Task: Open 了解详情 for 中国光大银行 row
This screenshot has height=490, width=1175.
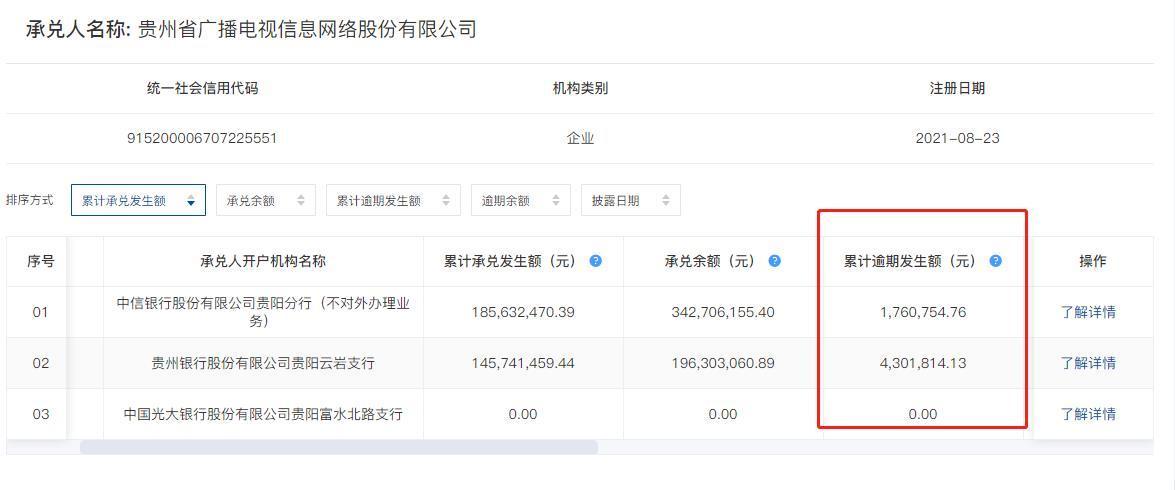Action: (x=1088, y=414)
